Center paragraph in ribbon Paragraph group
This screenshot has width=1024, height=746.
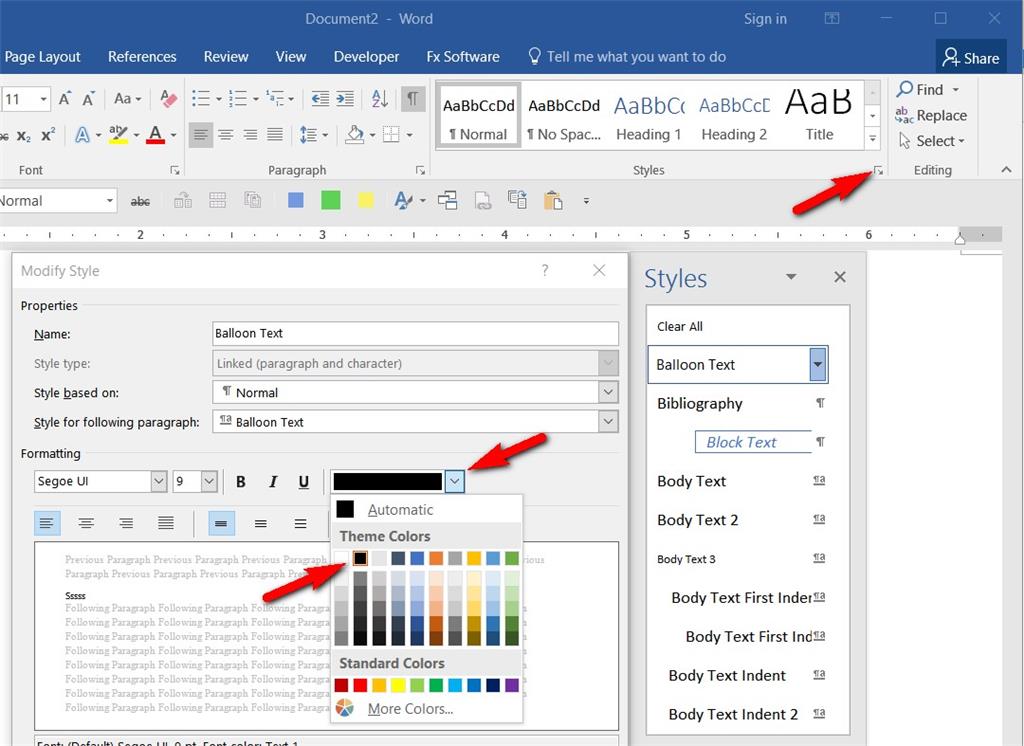(x=226, y=135)
